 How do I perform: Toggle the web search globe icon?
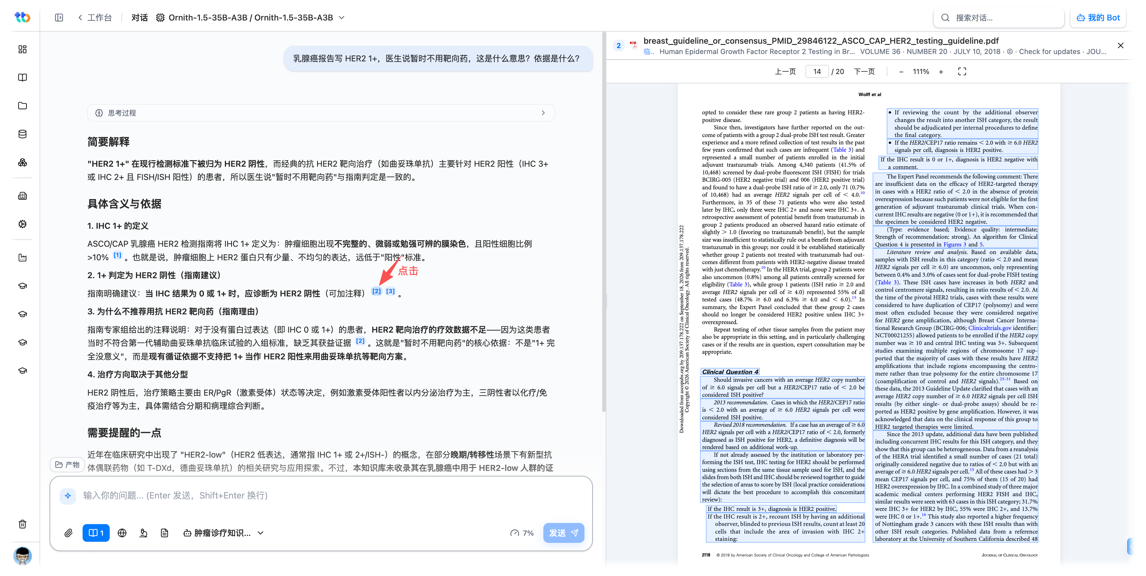click(x=122, y=533)
